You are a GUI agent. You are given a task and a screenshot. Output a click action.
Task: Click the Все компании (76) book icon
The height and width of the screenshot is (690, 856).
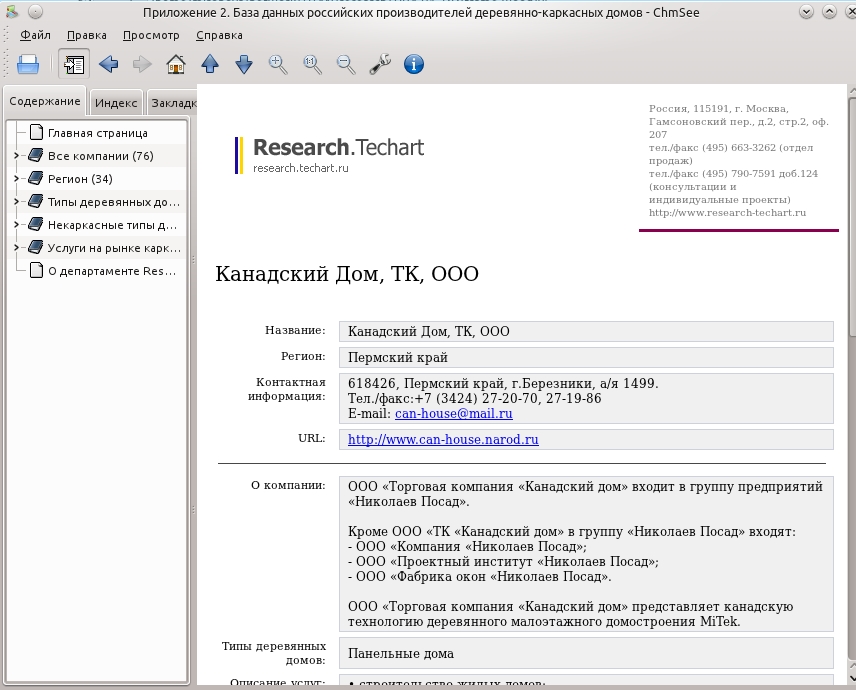[35, 156]
